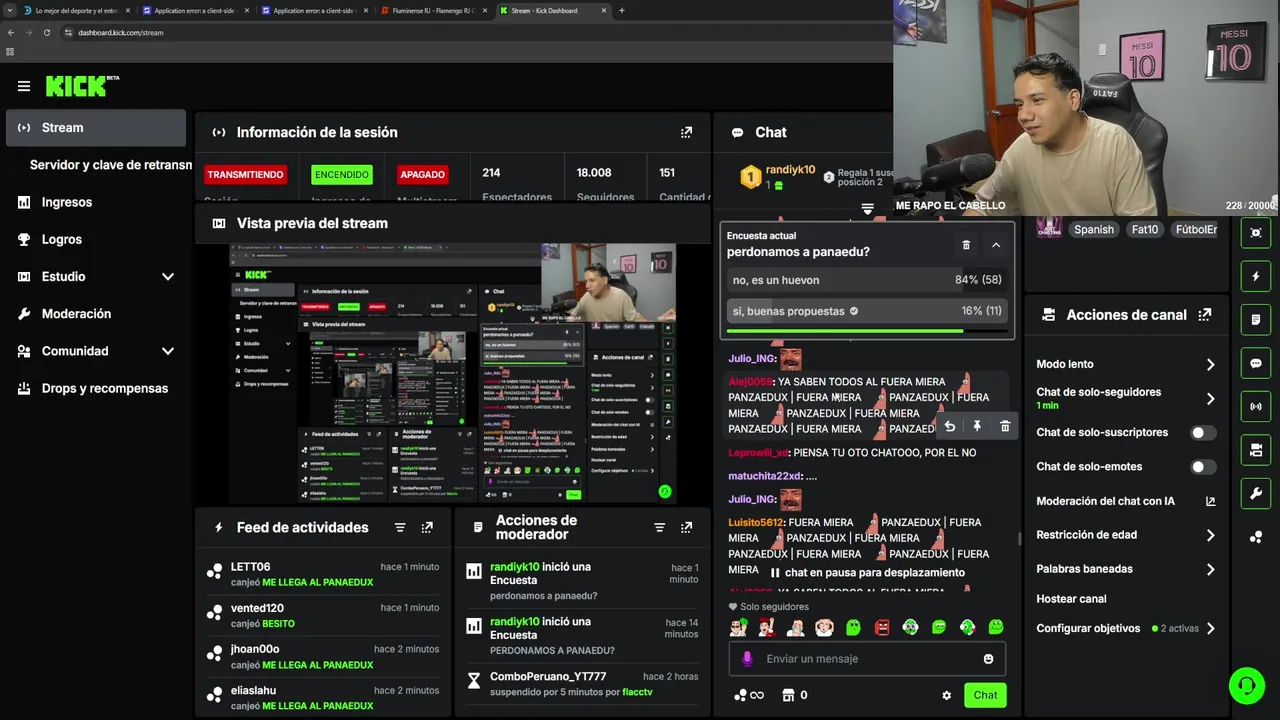Screen dimensions: 1280x720
Task: Vote for 'no, es un huevon' poll option
Action: pyautogui.click(x=866, y=280)
